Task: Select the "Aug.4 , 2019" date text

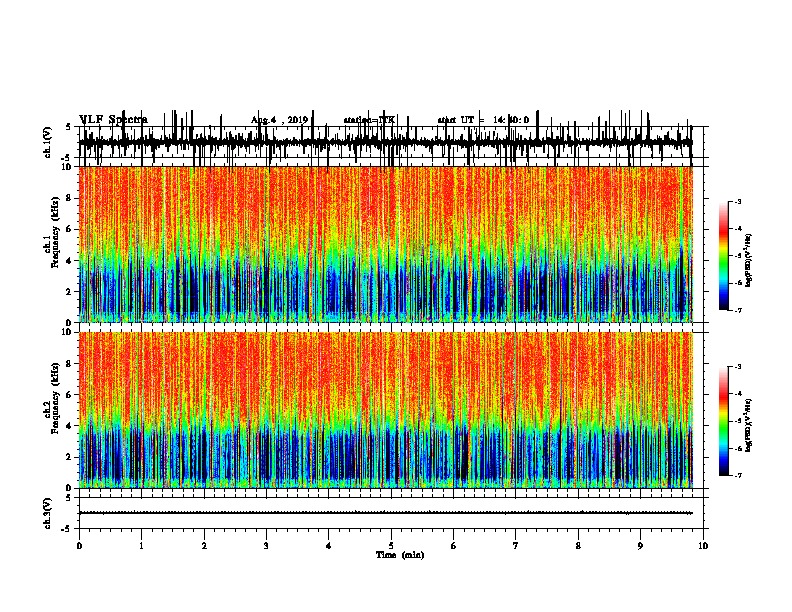Action: pyautogui.click(x=279, y=120)
